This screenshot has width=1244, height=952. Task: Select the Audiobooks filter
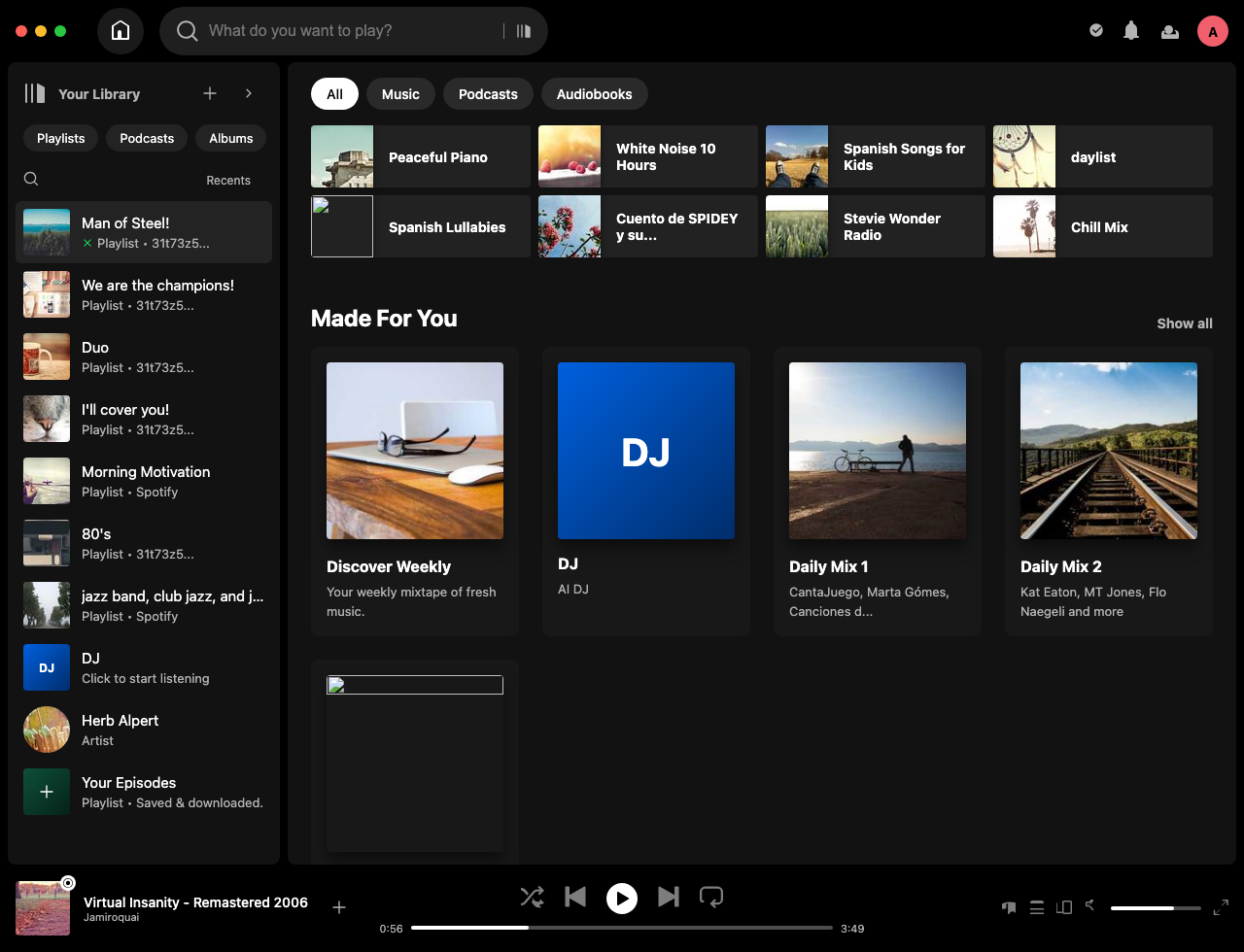pos(594,93)
